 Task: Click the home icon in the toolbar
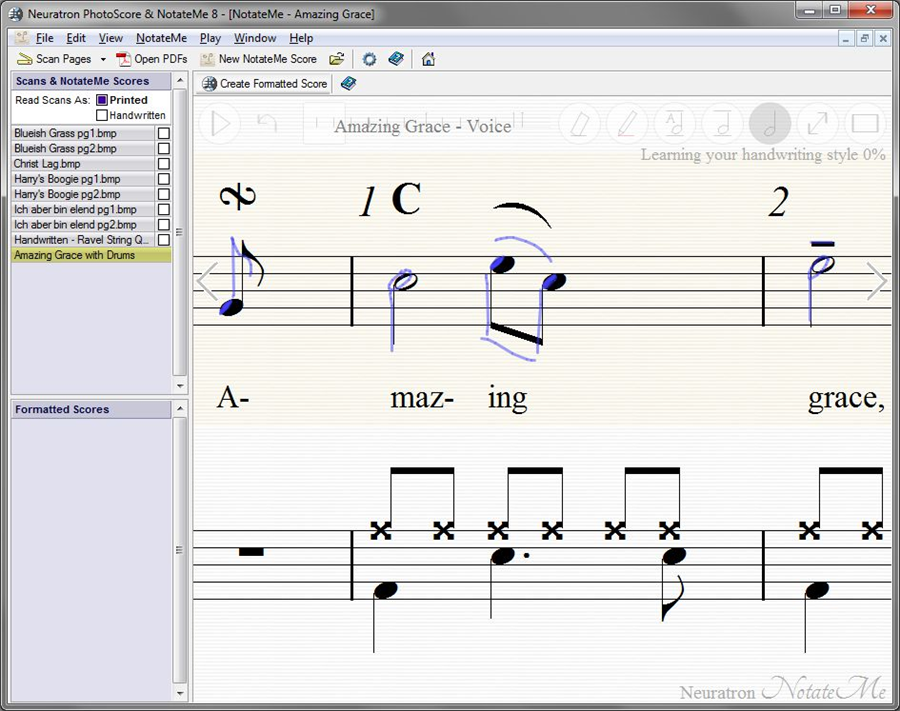tap(428, 59)
